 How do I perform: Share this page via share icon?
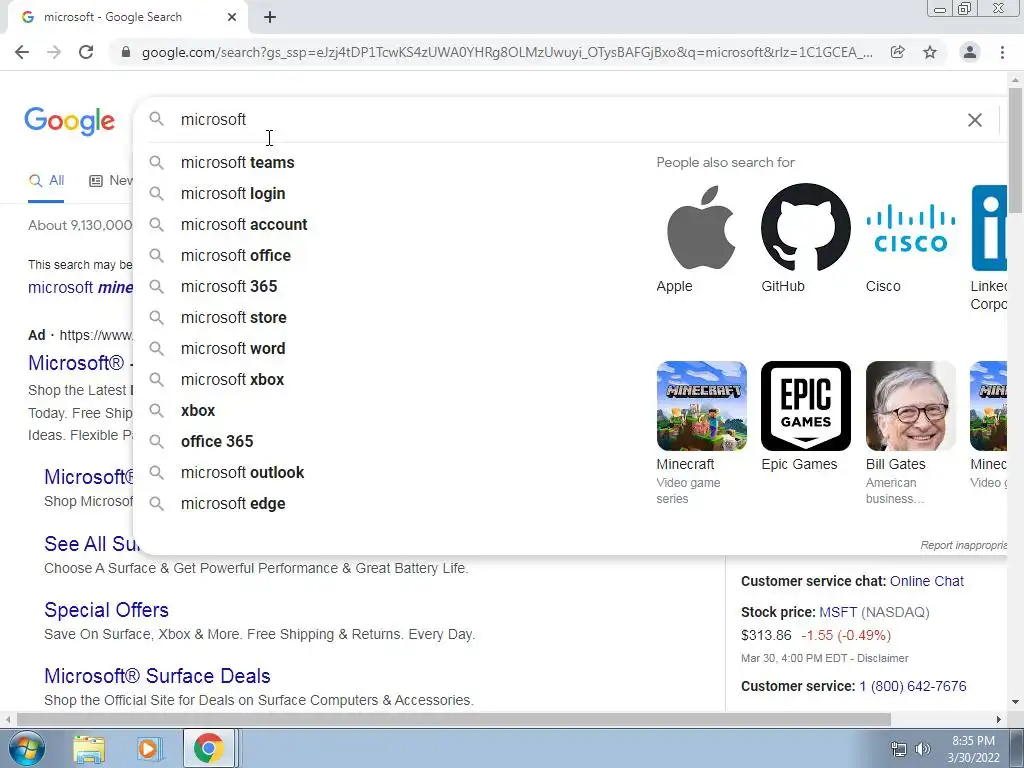tap(898, 52)
